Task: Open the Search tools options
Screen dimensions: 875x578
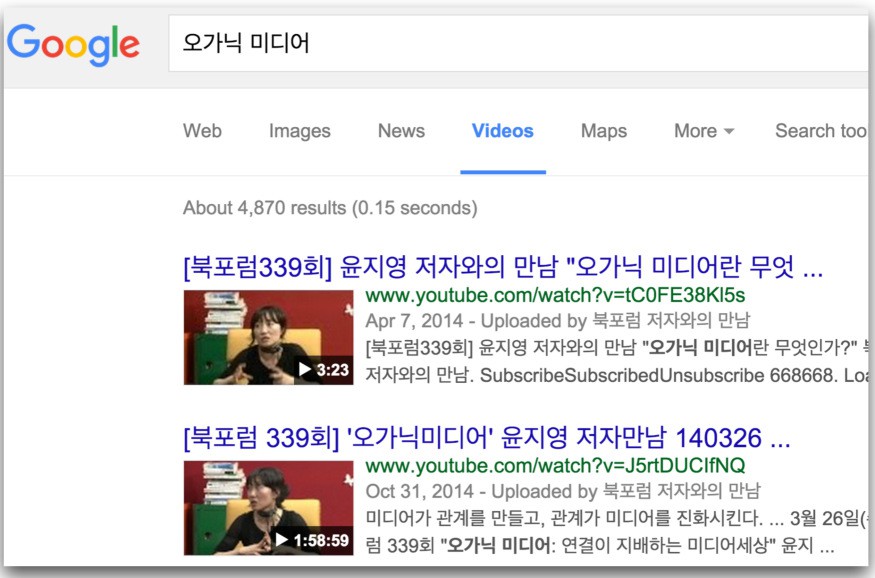Action: [x=820, y=131]
